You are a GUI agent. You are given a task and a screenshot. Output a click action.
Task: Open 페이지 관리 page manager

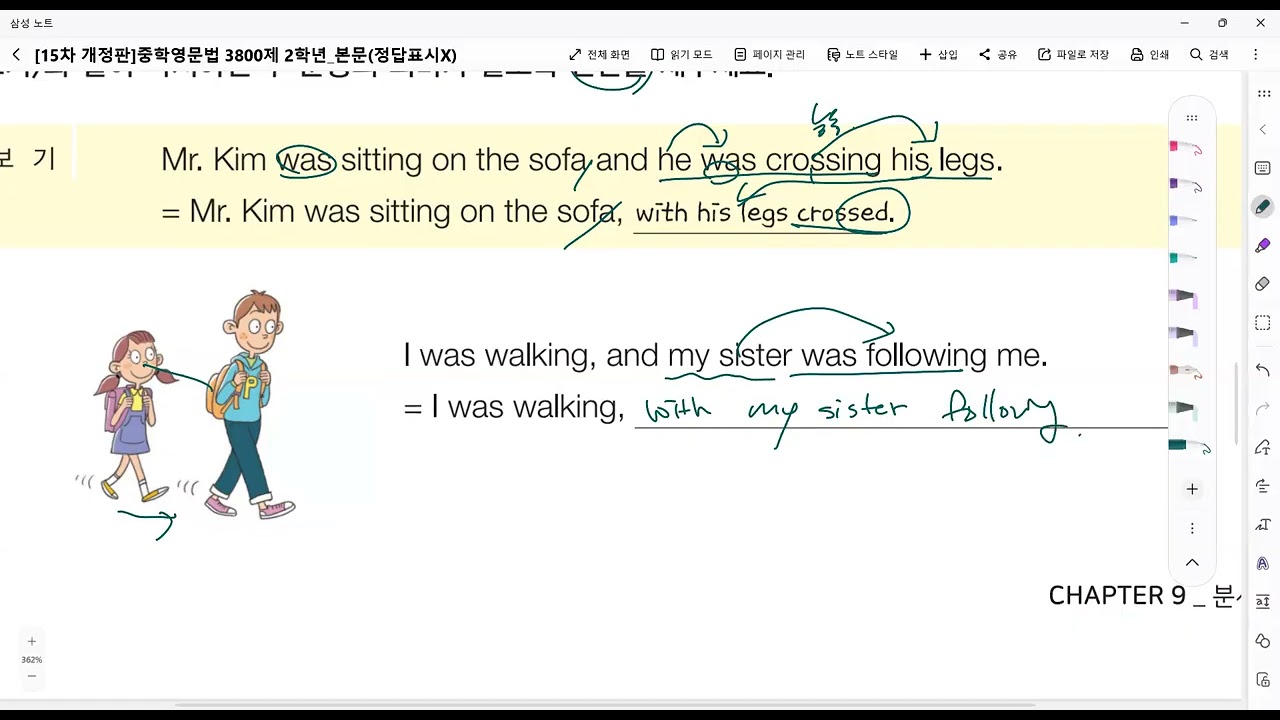pyautogui.click(x=769, y=55)
